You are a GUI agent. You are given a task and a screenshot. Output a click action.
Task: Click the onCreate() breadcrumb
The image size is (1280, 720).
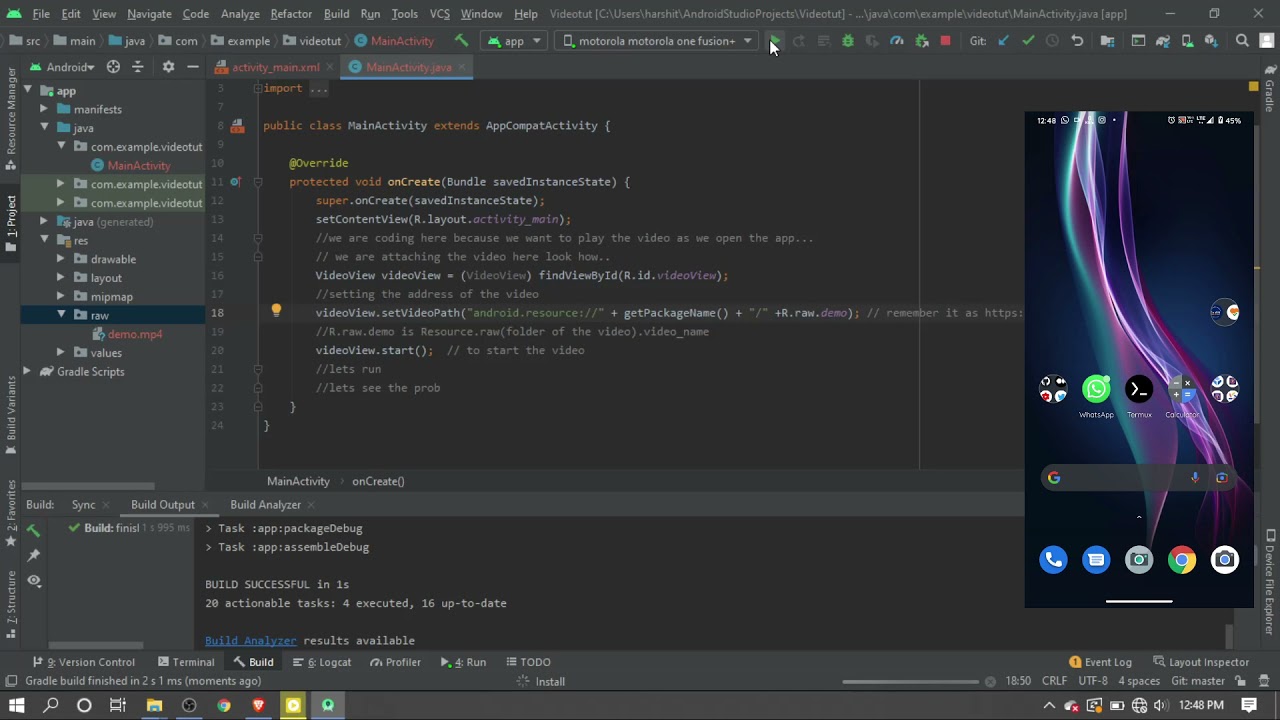coord(378,481)
